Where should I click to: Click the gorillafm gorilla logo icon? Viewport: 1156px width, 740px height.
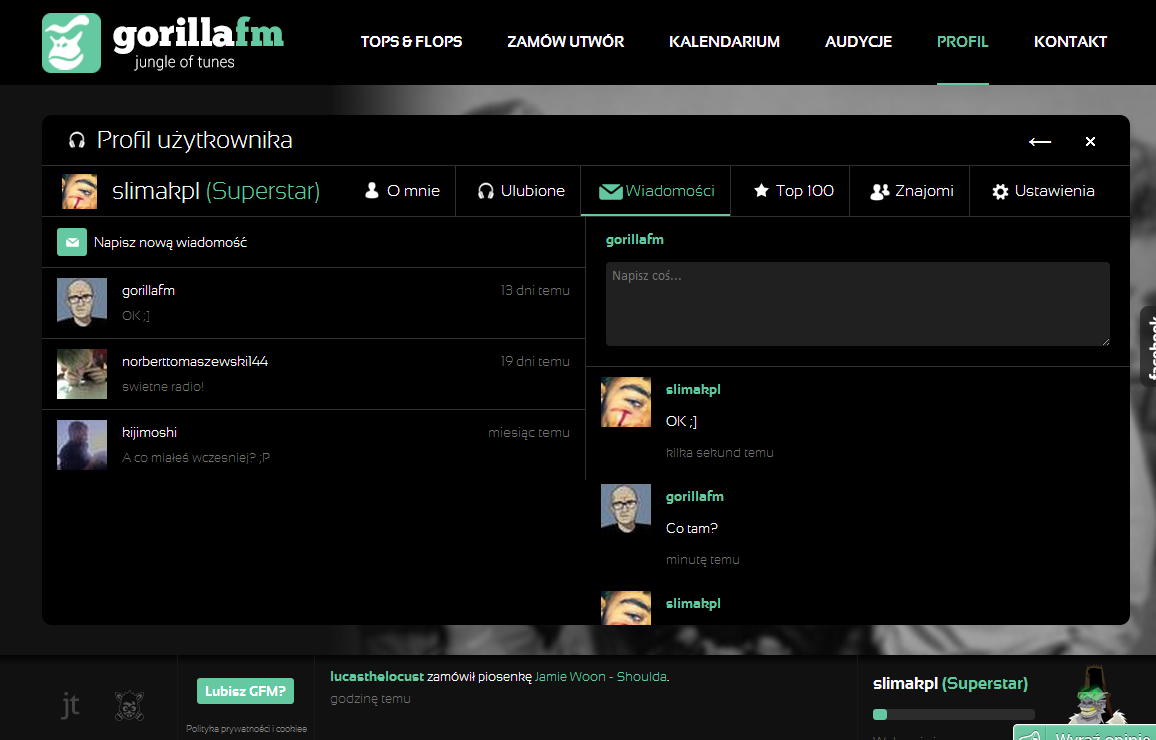click(x=72, y=43)
